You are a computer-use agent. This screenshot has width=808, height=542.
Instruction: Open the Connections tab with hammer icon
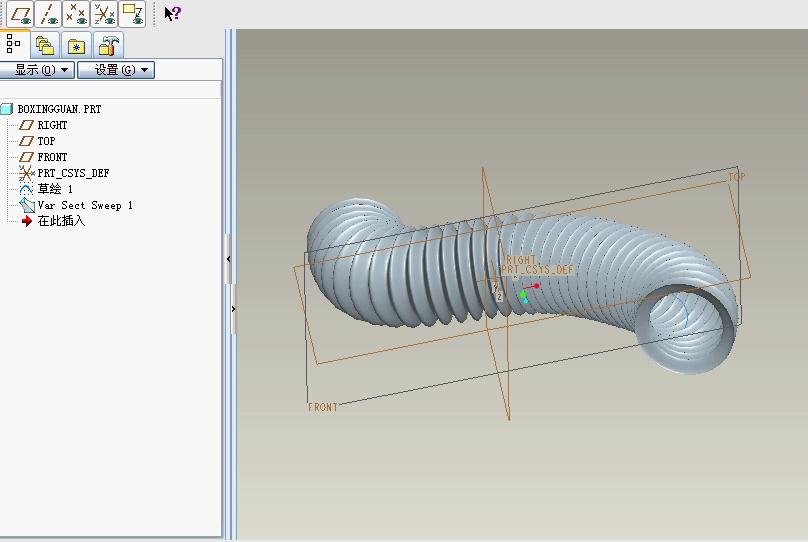[108, 45]
